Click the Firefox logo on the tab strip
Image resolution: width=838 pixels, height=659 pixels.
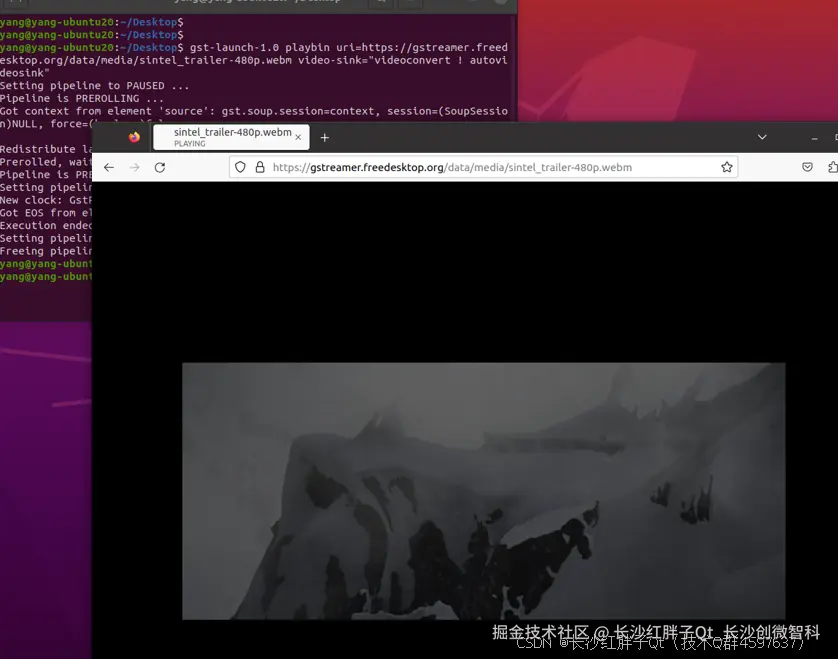pos(135,137)
